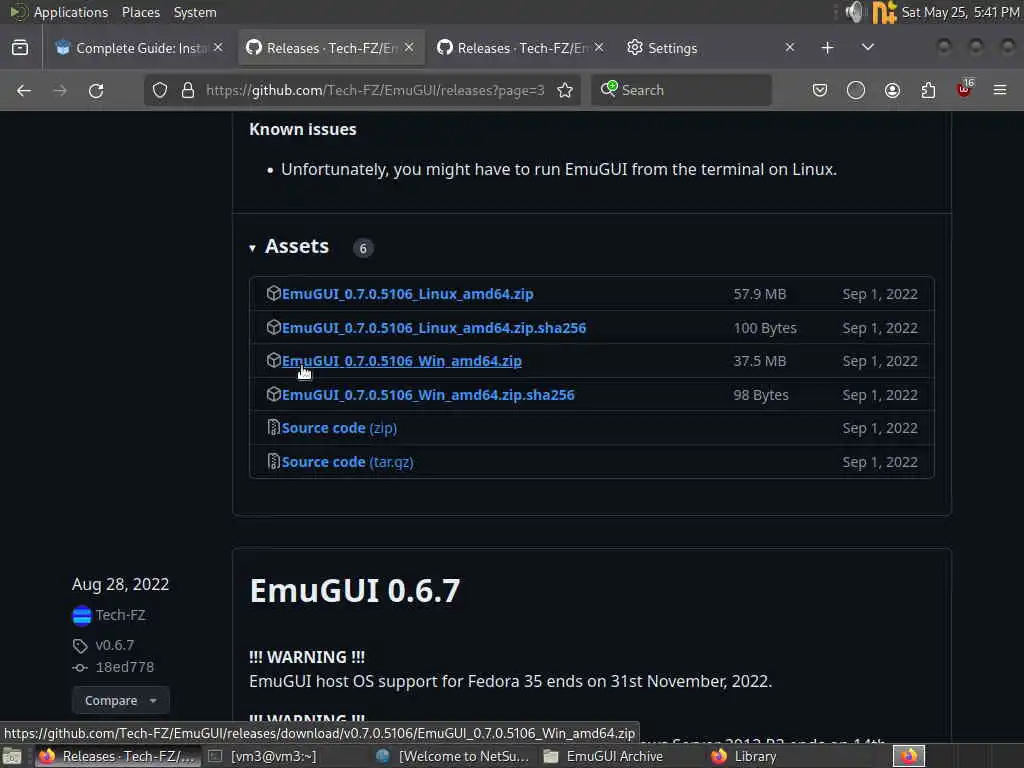
Task: Collapse the Assets section triangle
Action: (x=253, y=248)
